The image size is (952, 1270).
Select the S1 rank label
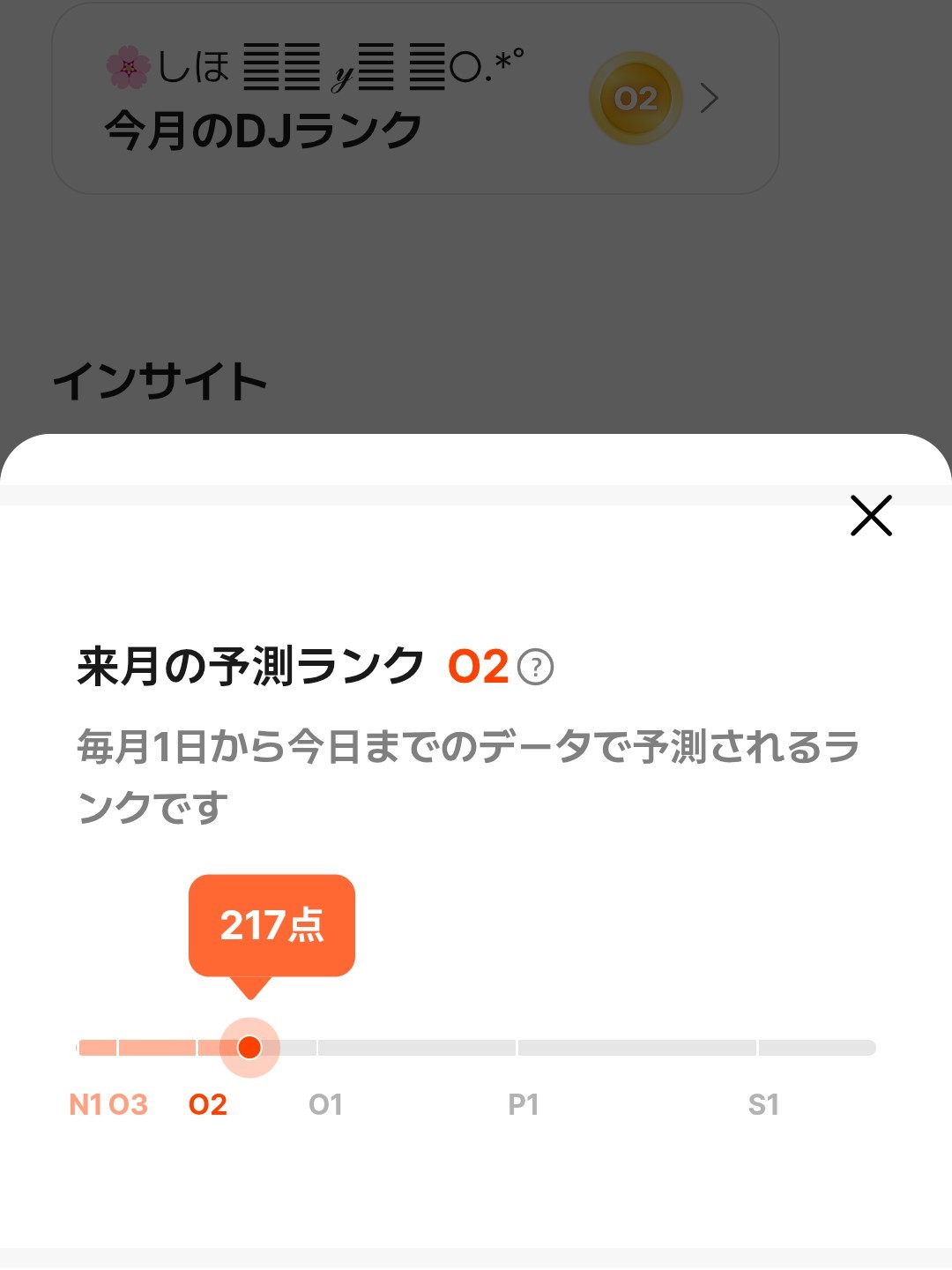click(x=763, y=1104)
